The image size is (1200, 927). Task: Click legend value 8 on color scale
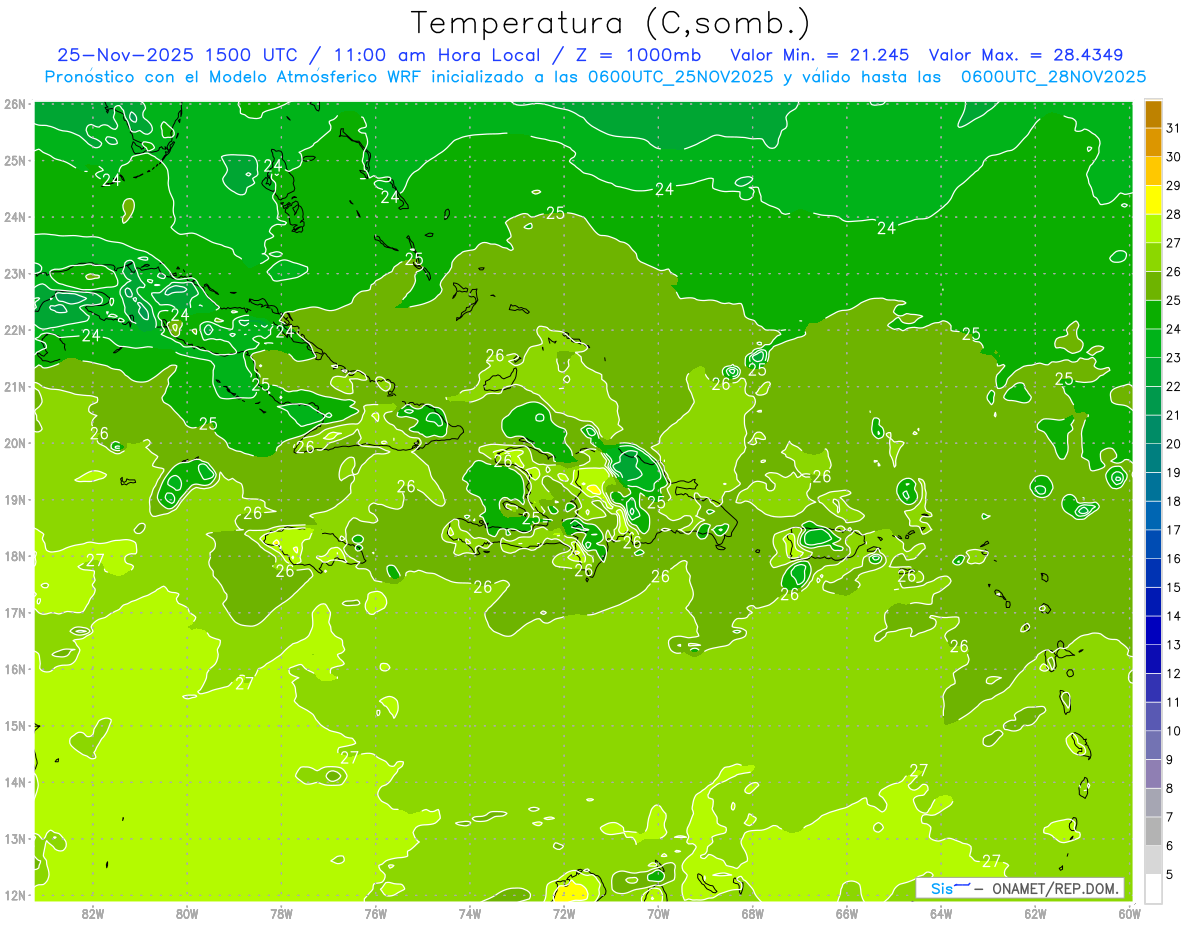coord(1170,788)
